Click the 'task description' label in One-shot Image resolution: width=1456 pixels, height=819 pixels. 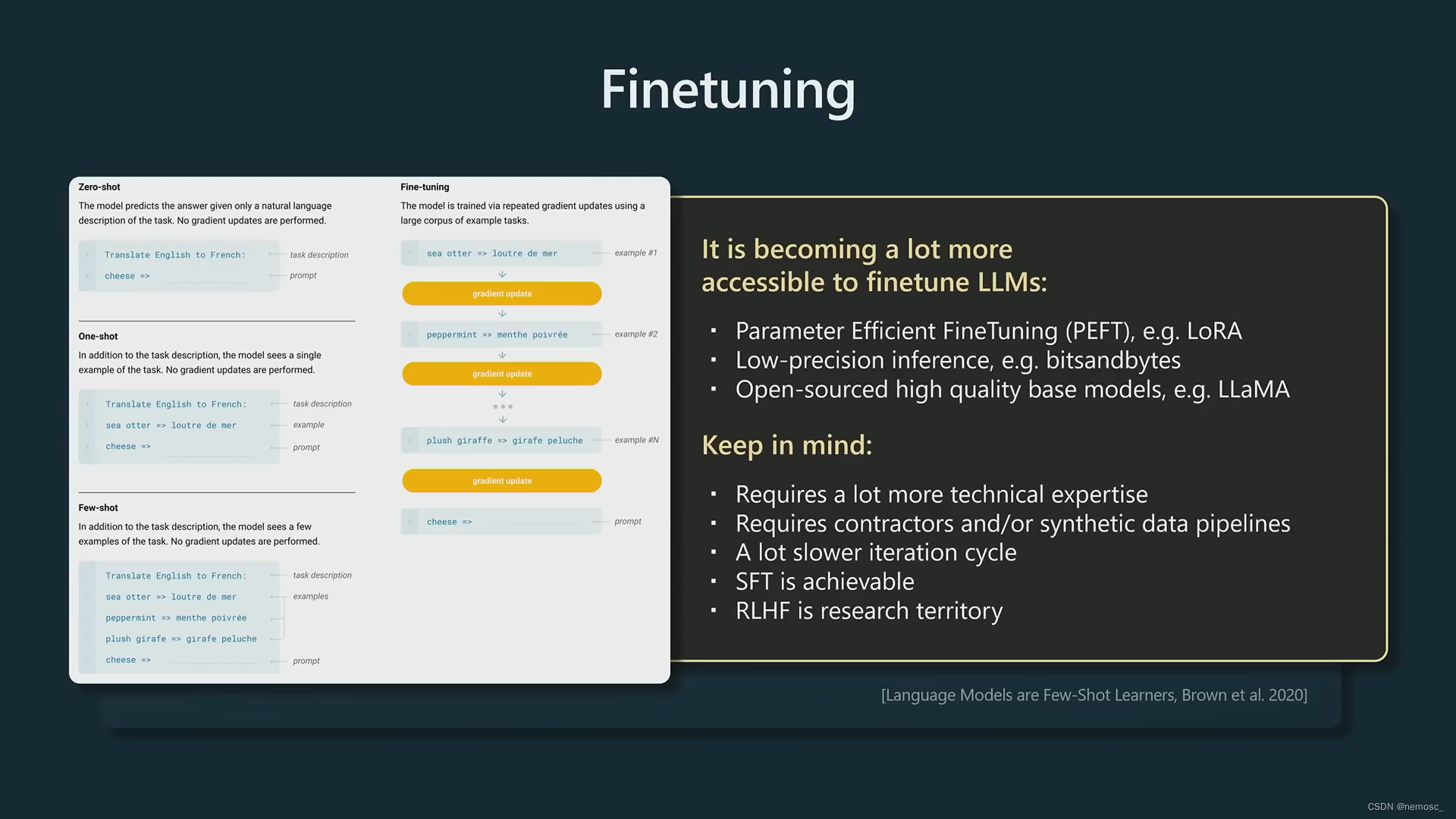click(322, 404)
